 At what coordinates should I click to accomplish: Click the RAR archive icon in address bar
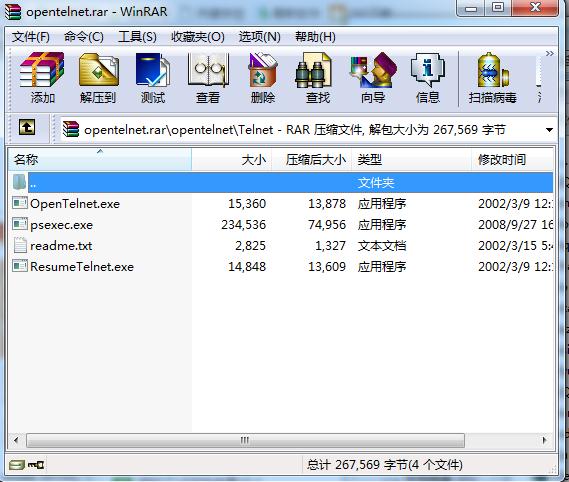(70, 129)
